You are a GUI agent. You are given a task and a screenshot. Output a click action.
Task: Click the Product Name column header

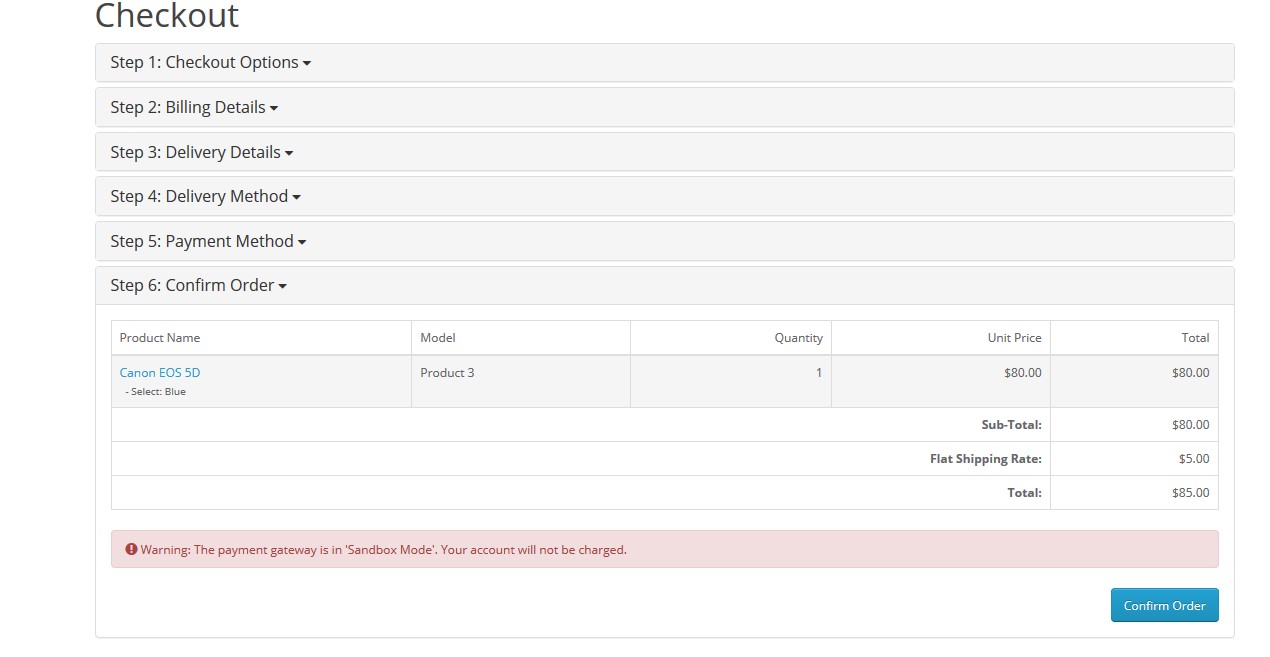tap(160, 338)
